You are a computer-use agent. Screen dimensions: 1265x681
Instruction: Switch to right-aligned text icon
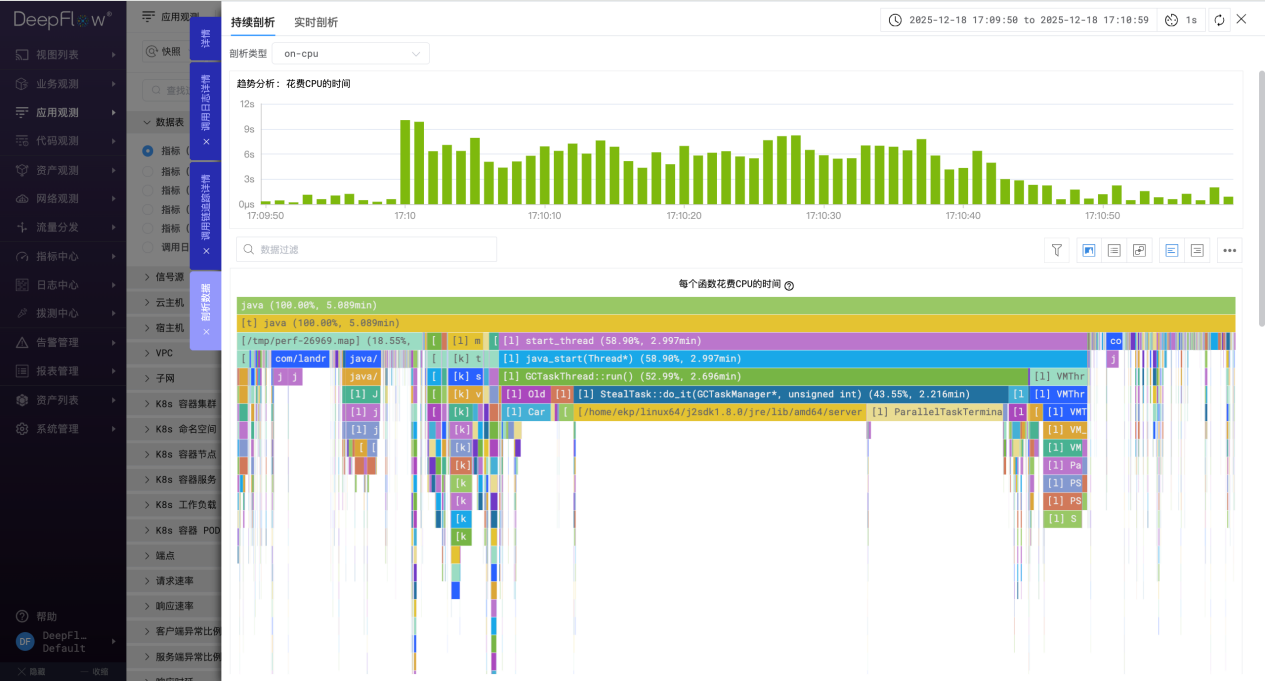[1197, 250]
